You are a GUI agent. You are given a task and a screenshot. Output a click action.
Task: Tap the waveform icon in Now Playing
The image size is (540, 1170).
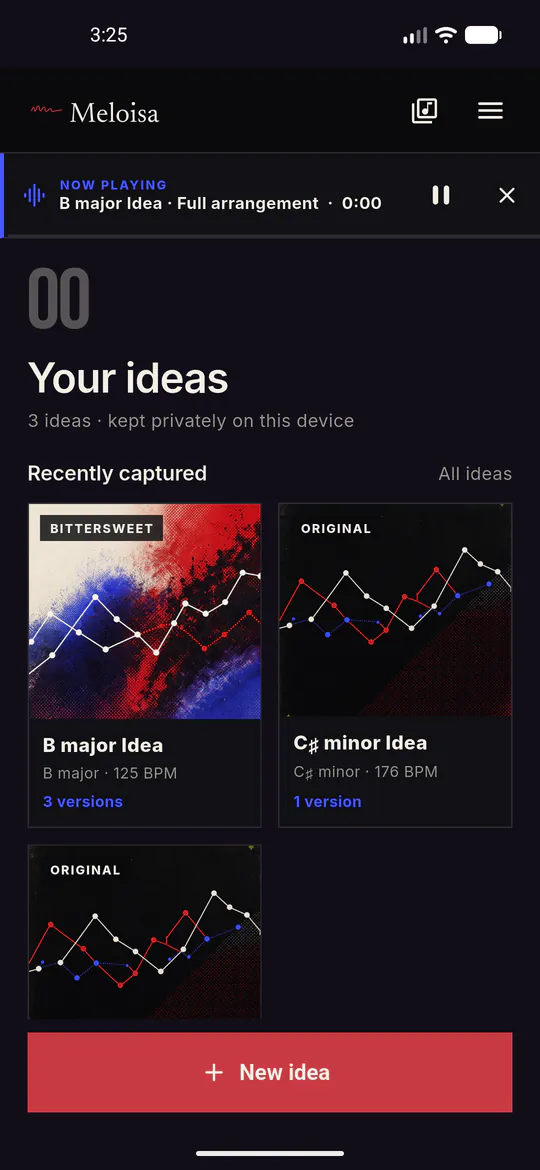click(x=34, y=195)
